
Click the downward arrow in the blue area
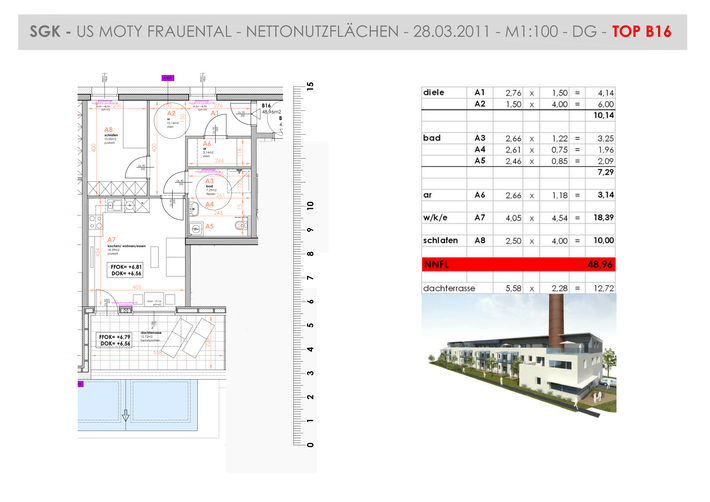[x=126, y=415]
